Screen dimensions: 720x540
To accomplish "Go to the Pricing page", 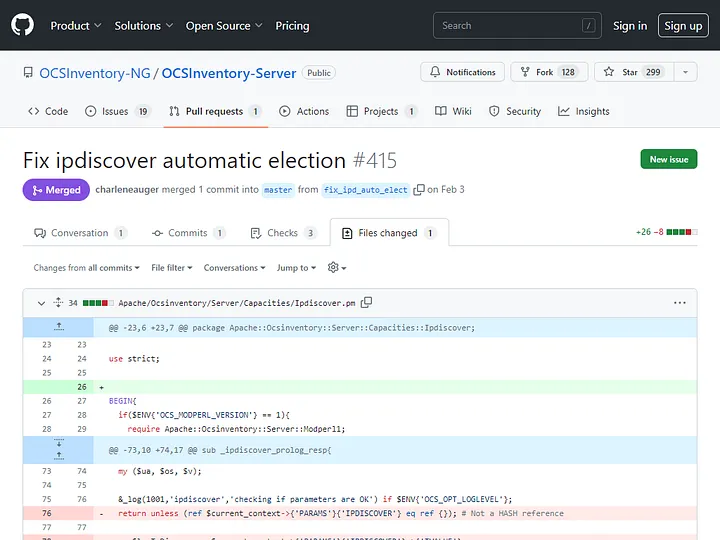I will pos(292,26).
